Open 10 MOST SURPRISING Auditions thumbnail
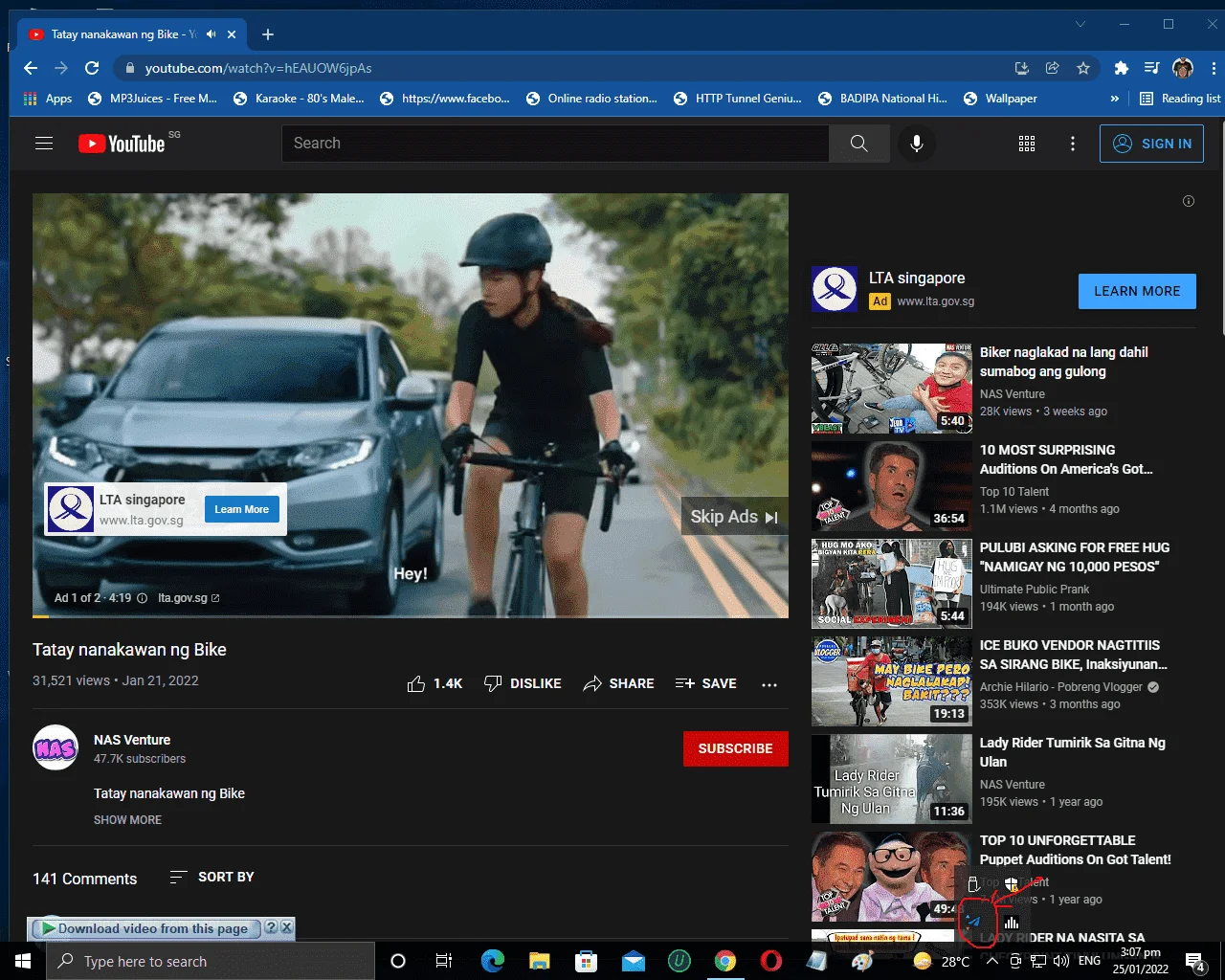The width and height of the screenshot is (1225, 980). [x=892, y=486]
